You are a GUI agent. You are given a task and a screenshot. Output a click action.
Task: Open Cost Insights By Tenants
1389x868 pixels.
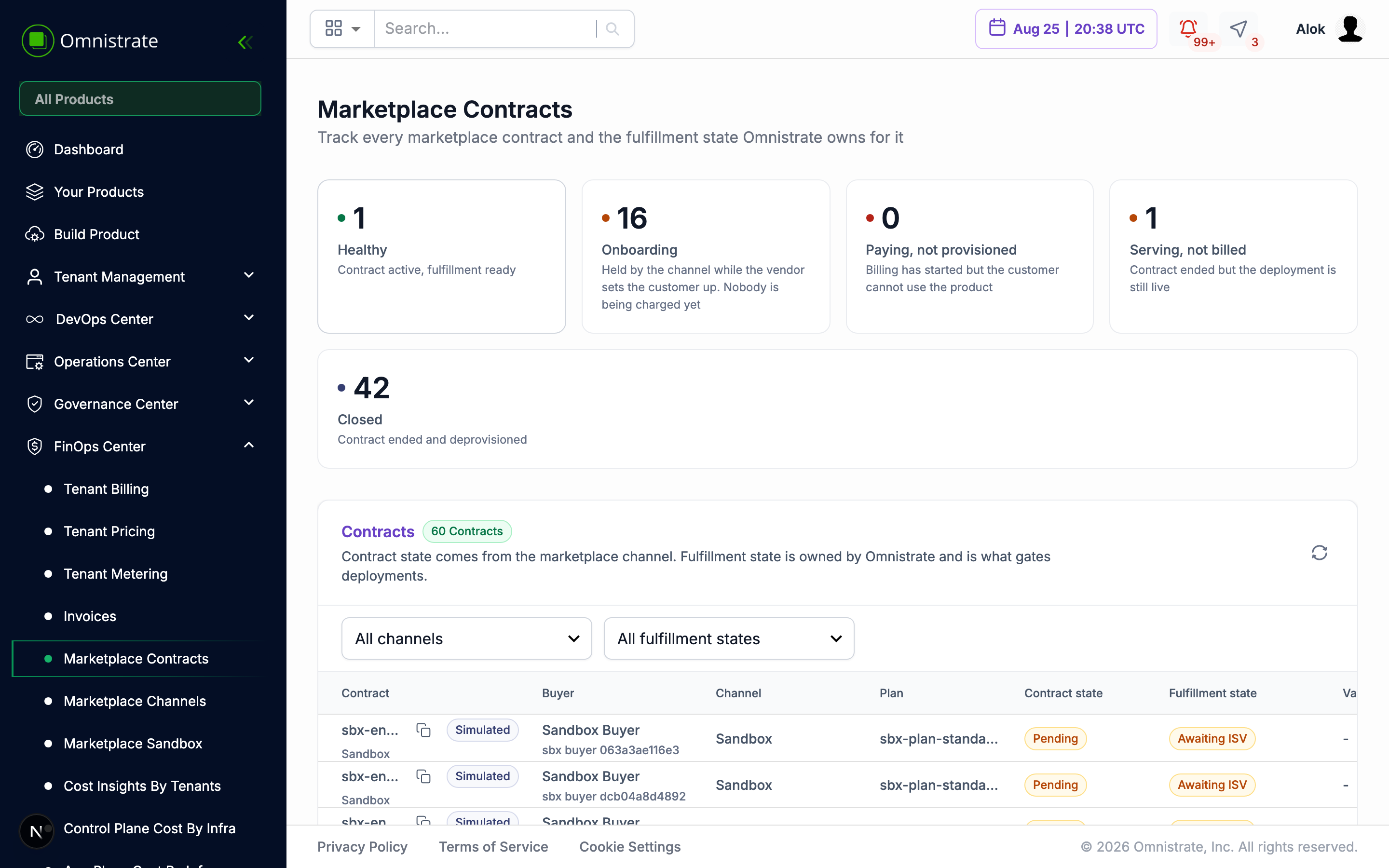click(142, 786)
